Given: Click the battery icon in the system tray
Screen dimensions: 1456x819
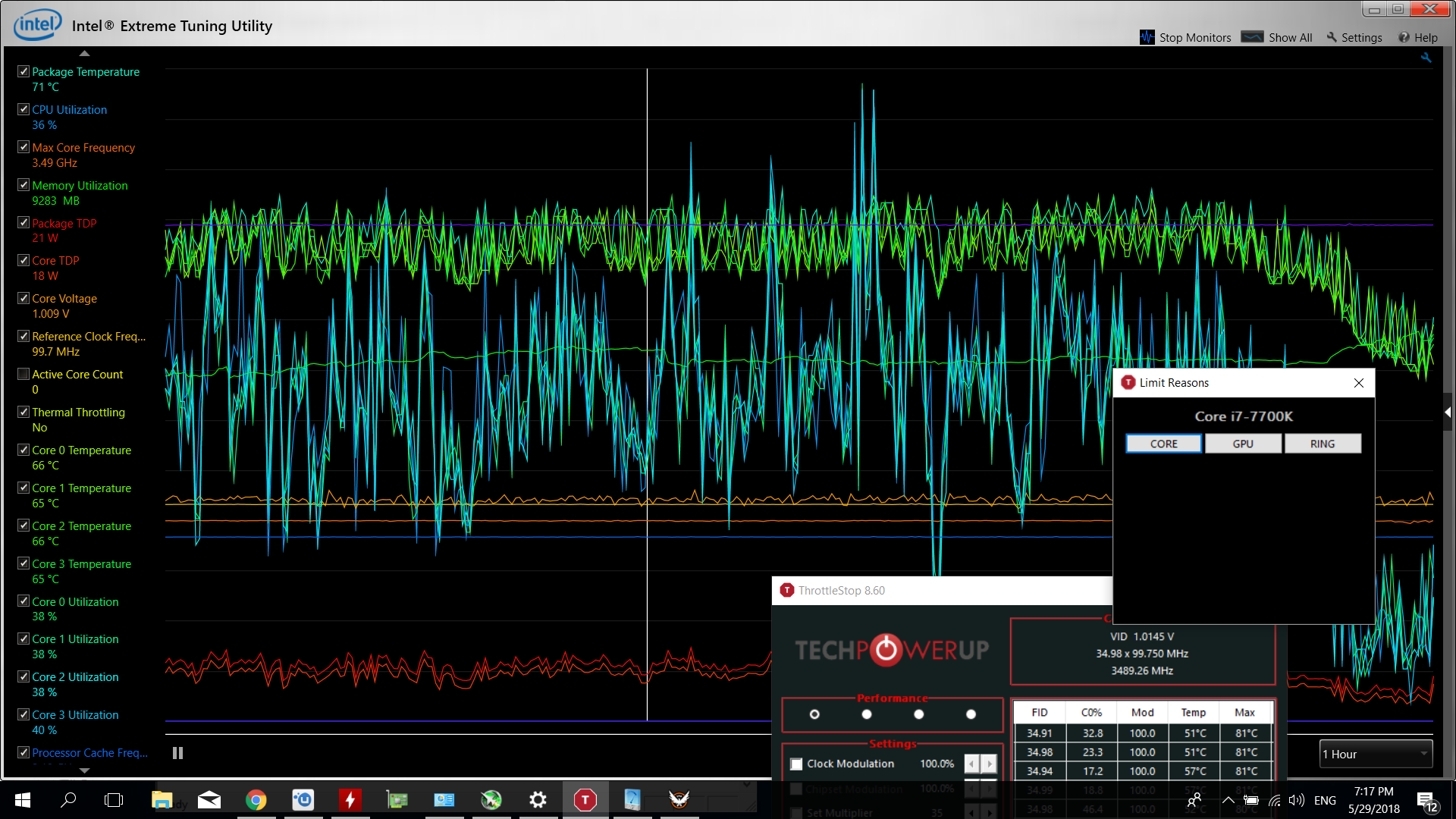Looking at the screenshot, I should [x=1251, y=800].
